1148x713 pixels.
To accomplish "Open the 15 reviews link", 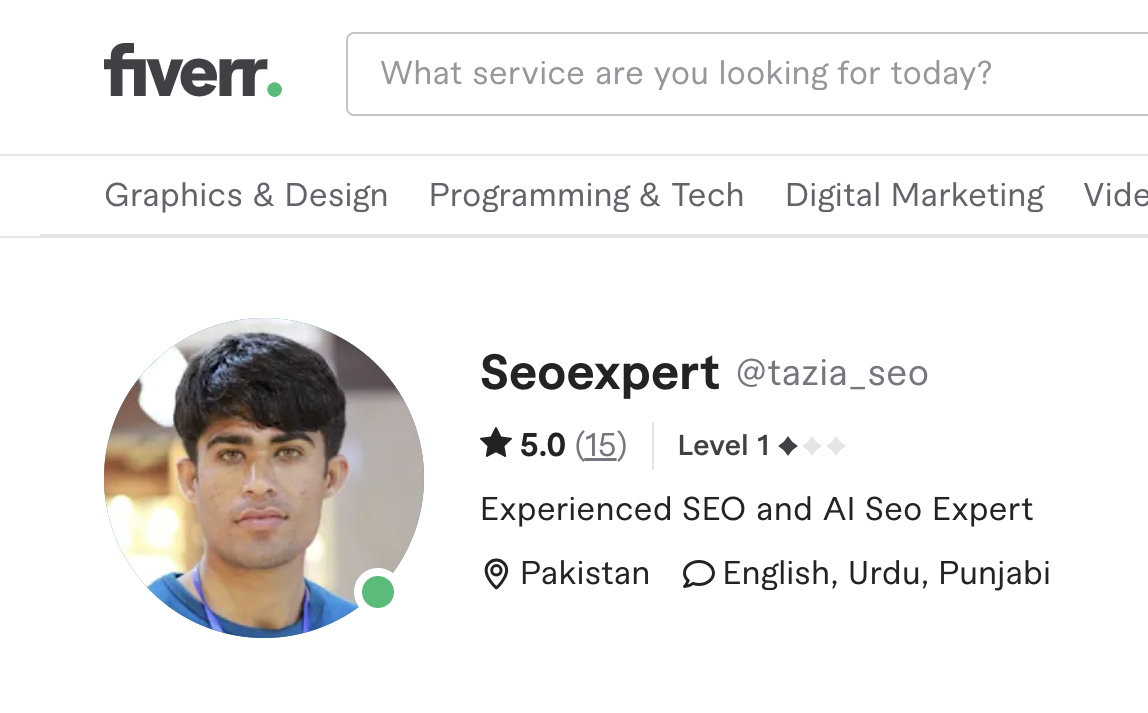I will point(600,445).
